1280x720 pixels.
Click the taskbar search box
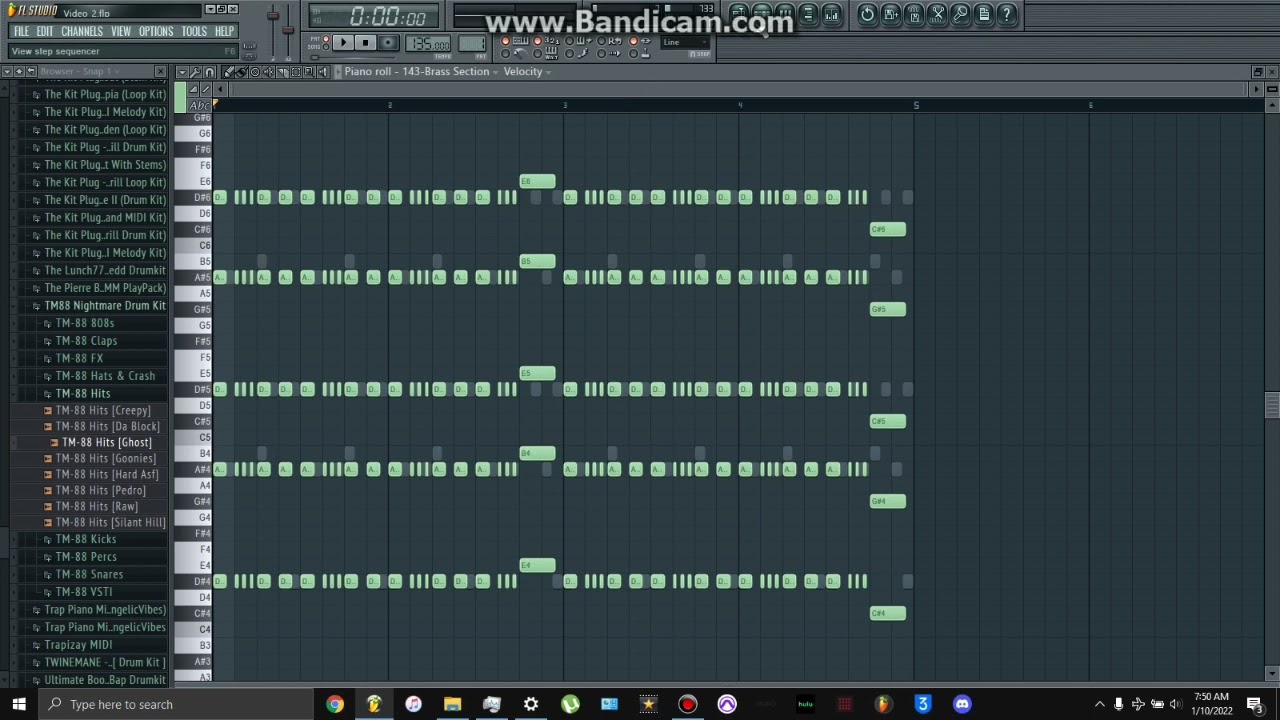[175, 704]
